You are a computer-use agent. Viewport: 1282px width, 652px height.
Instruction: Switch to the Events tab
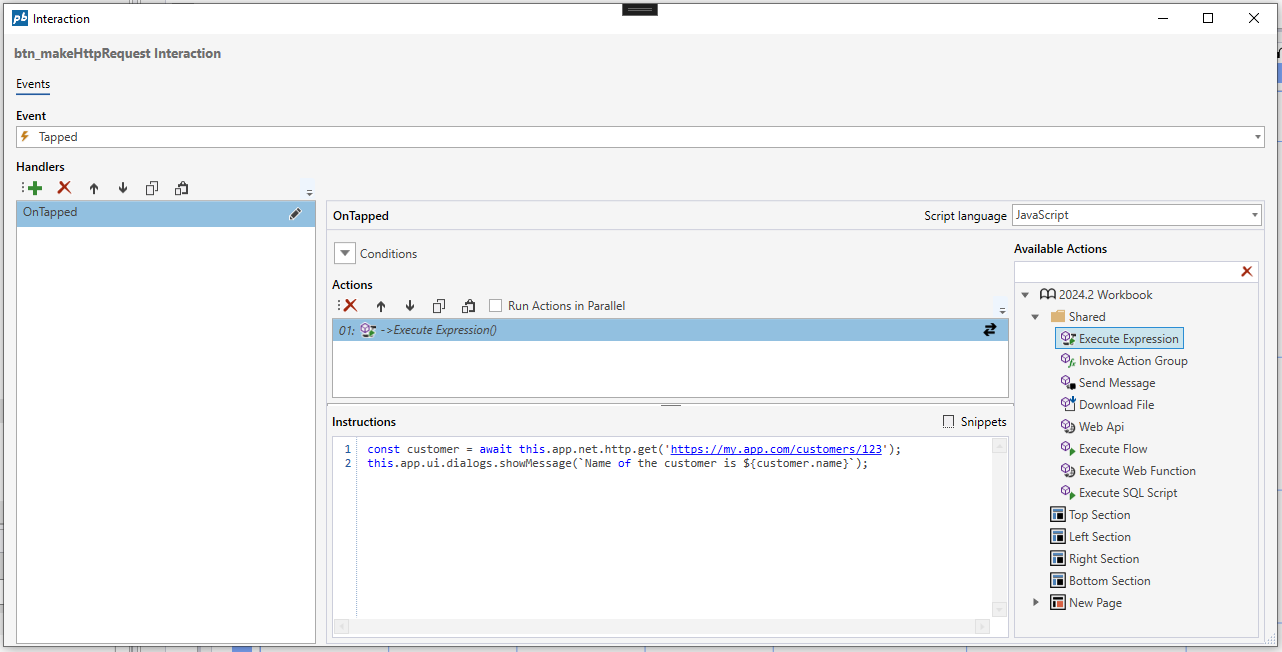pyautogui.click(x=33, y=85)
